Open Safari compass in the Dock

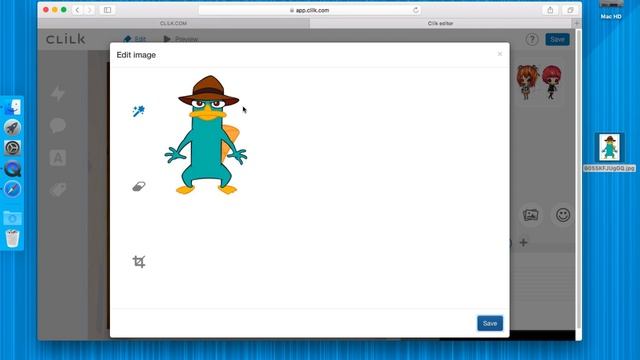(12, 189)
